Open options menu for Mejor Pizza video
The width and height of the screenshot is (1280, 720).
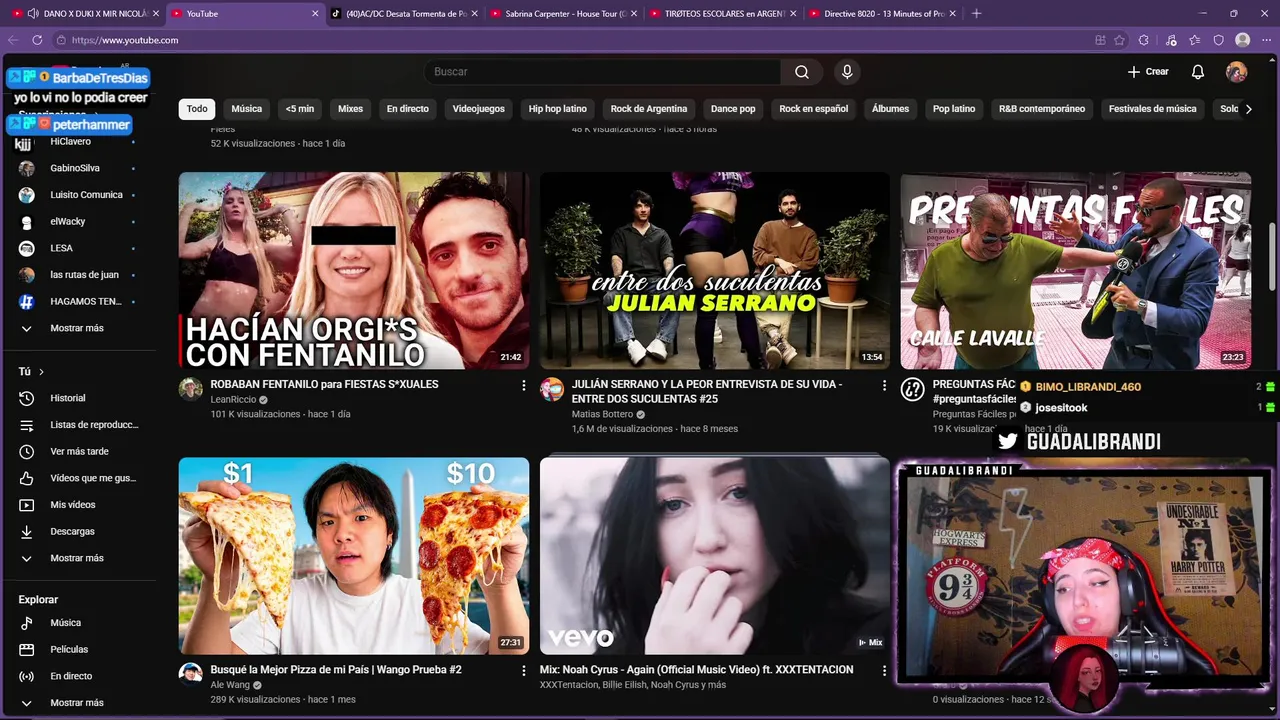(x=523, y=671)
